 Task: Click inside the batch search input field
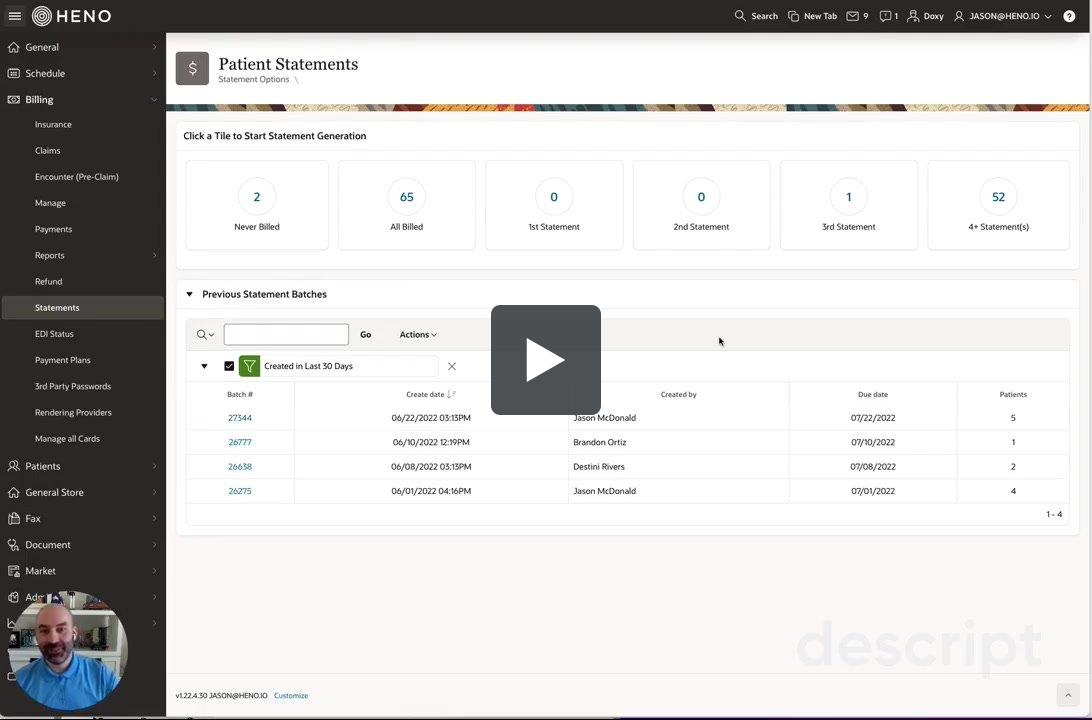tap(286, 333)
